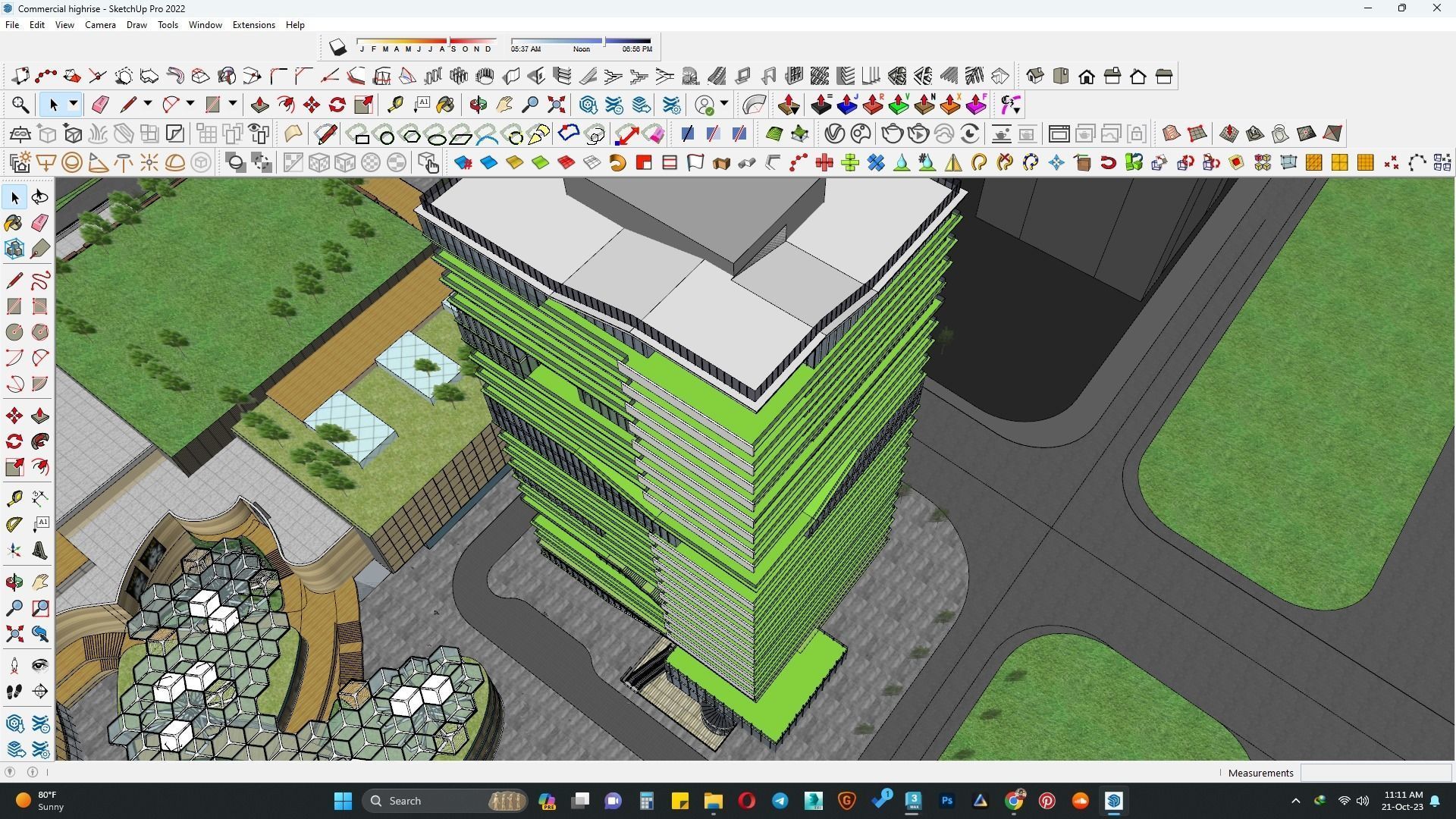Open Photoshop from the taskbar
The width and height of the screenshot is (1456, 819).
click(946, 801)
